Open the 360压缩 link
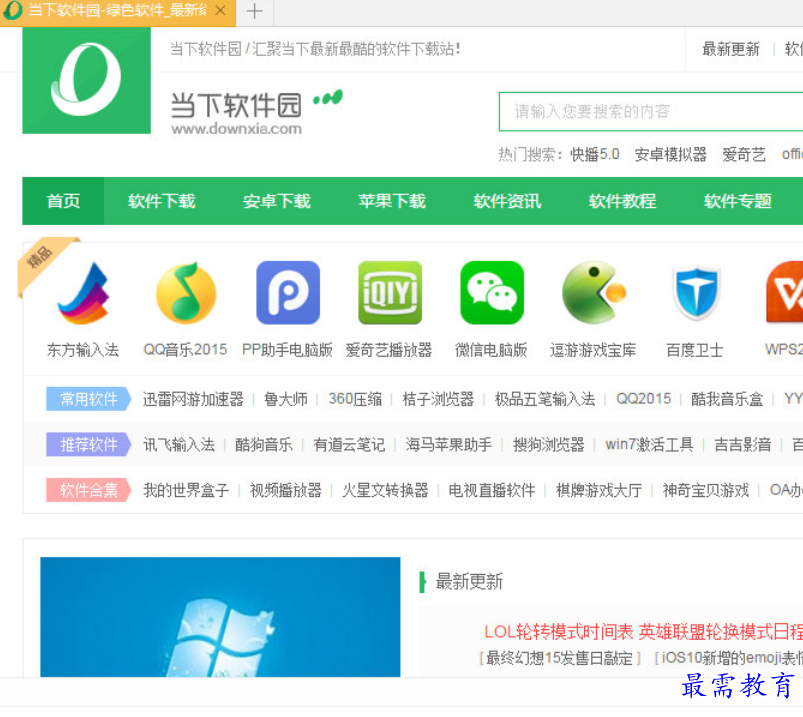The image size is (803, 717). [355, 399]
